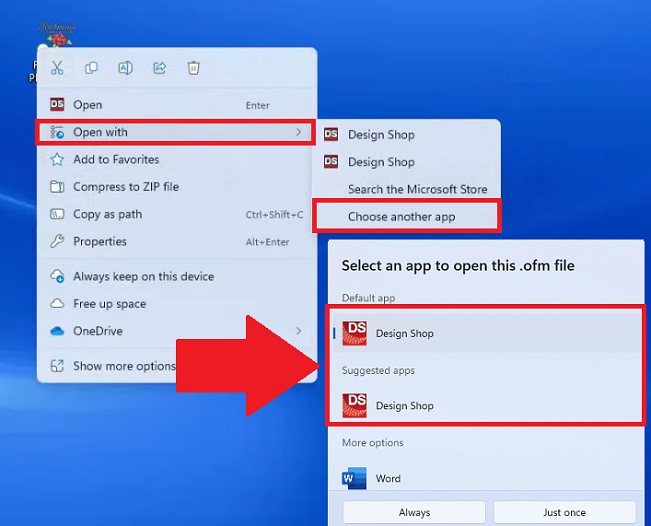
Task: Click the Share icon
Action: [159, 68]
